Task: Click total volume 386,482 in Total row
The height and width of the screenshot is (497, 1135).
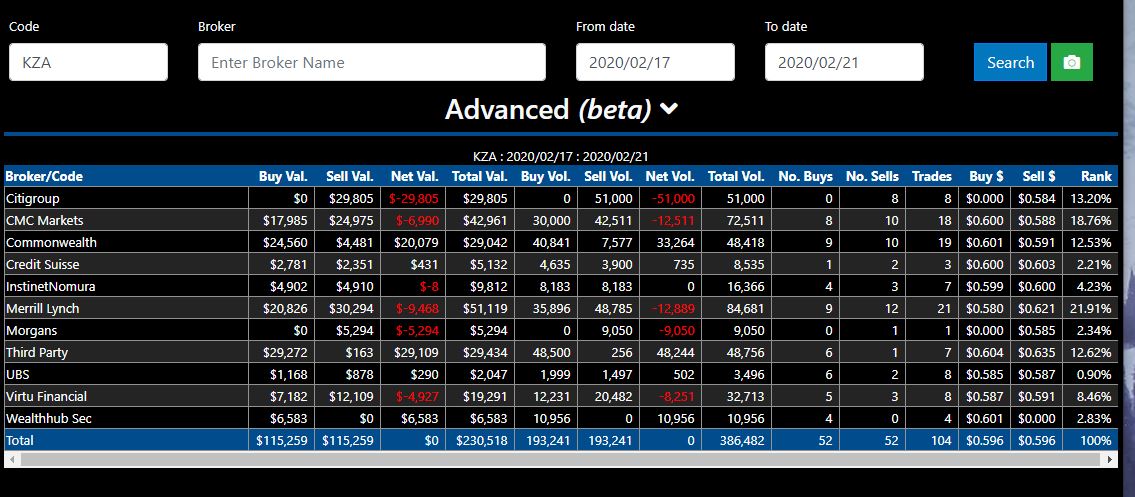Action: pos(742,440)
